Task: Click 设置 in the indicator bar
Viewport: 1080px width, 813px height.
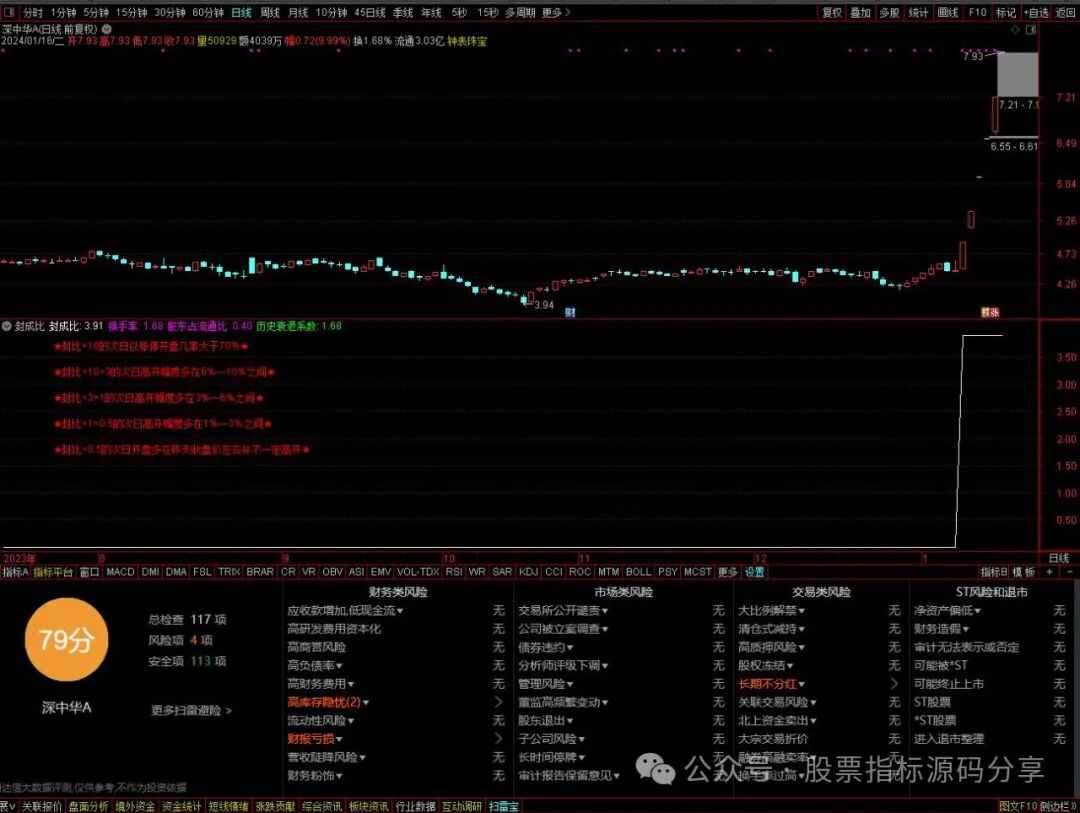Action: point(755,572)
